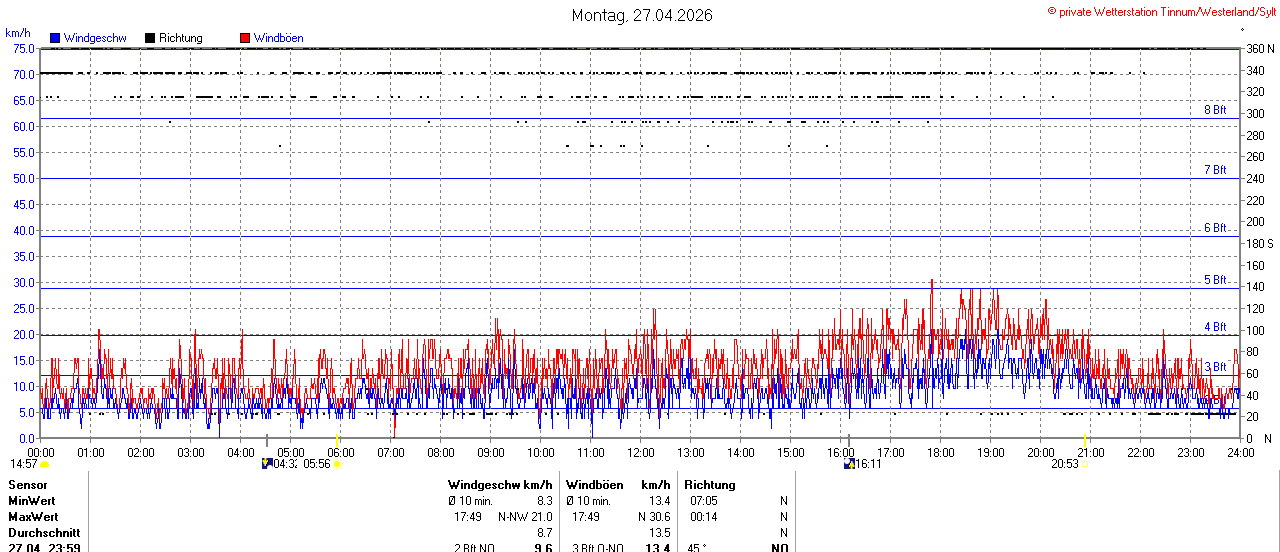This screenshot has height=552, width=1280.
Task: Click the MaxWert row label
Action: [34, 517]
